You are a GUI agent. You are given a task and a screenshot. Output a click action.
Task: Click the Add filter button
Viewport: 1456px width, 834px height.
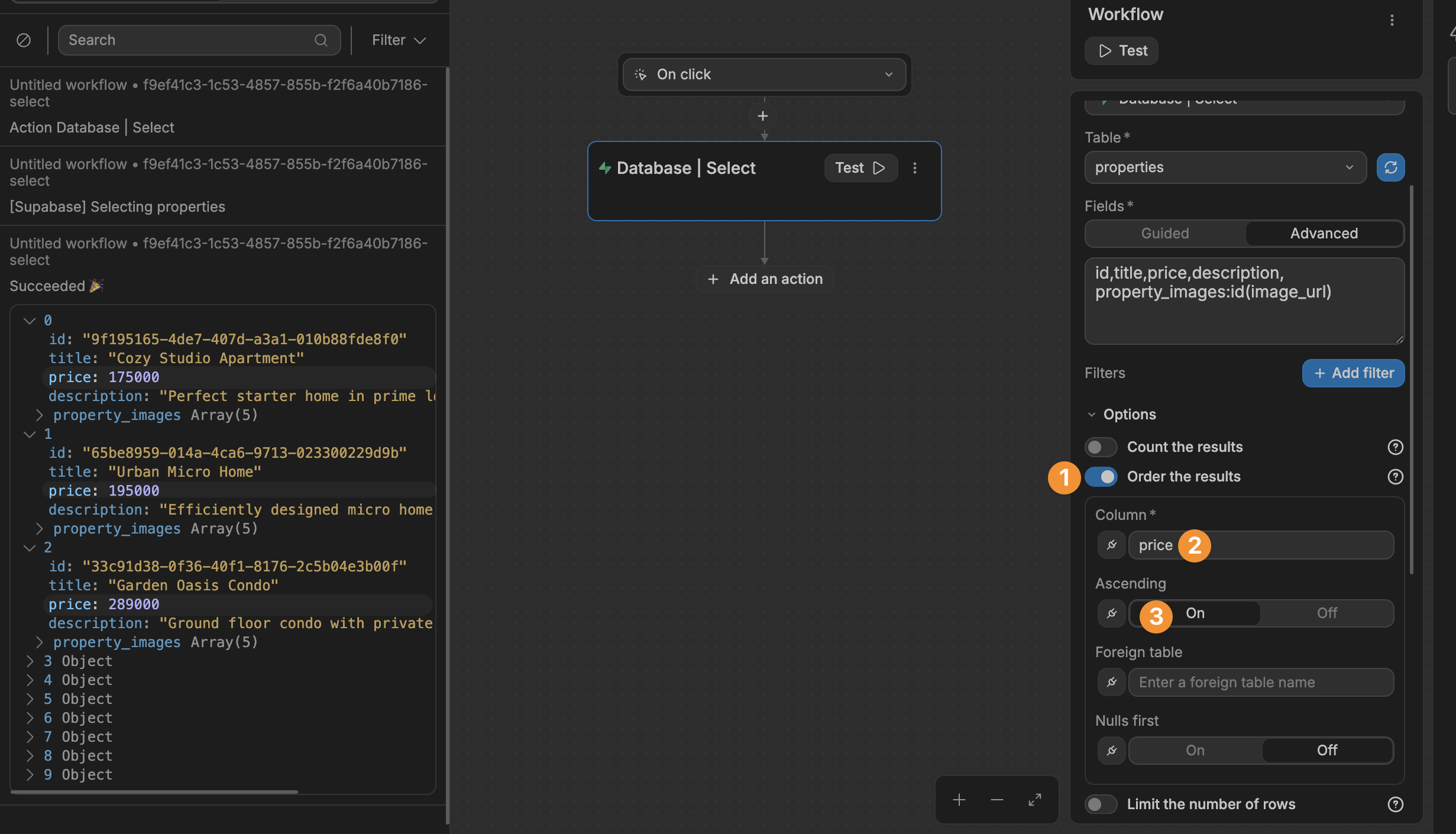[x=1353, y=373]
